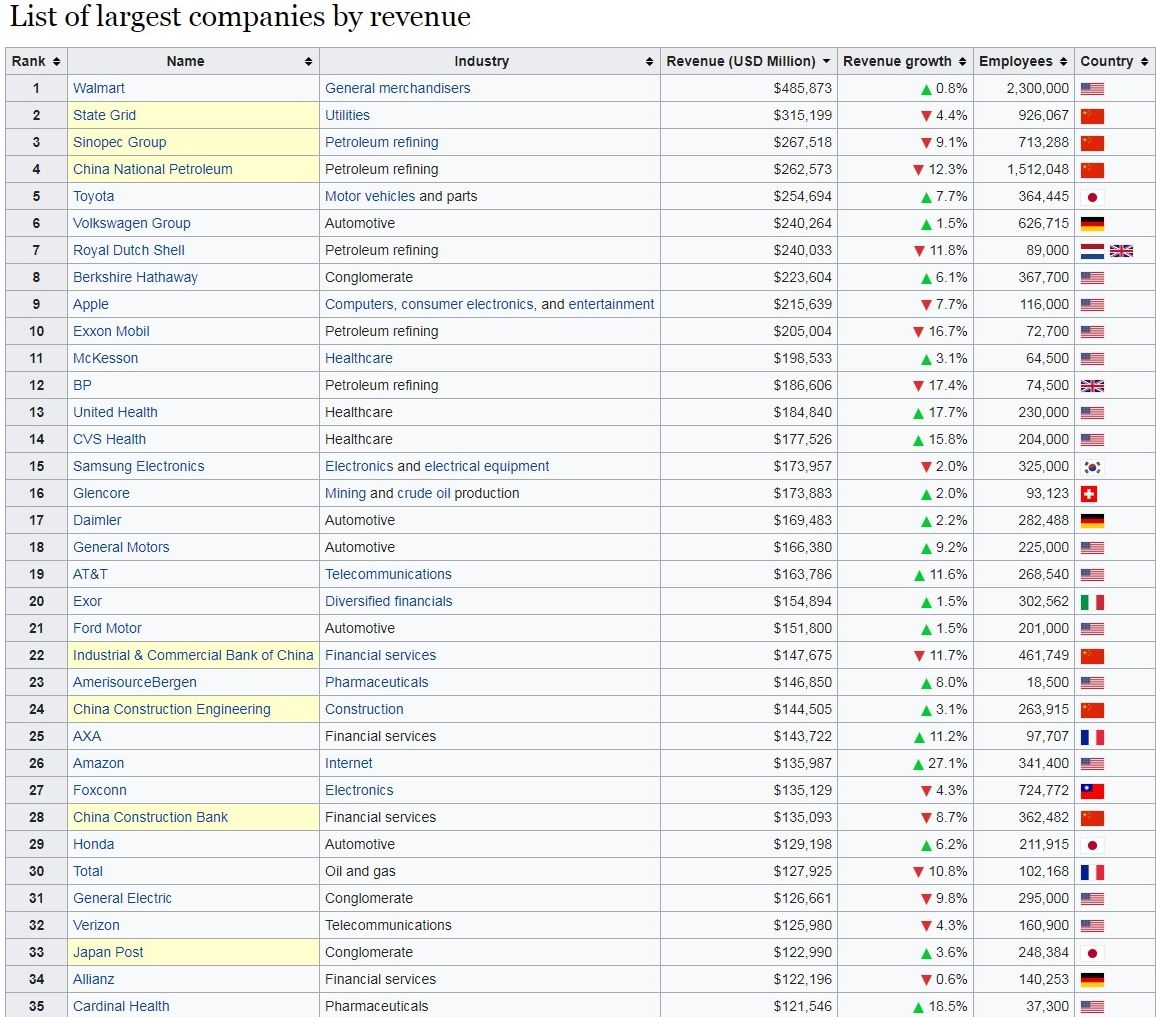Sort by Industry column sort arrows
1156x1017 pixels.
tap(649, 61)
